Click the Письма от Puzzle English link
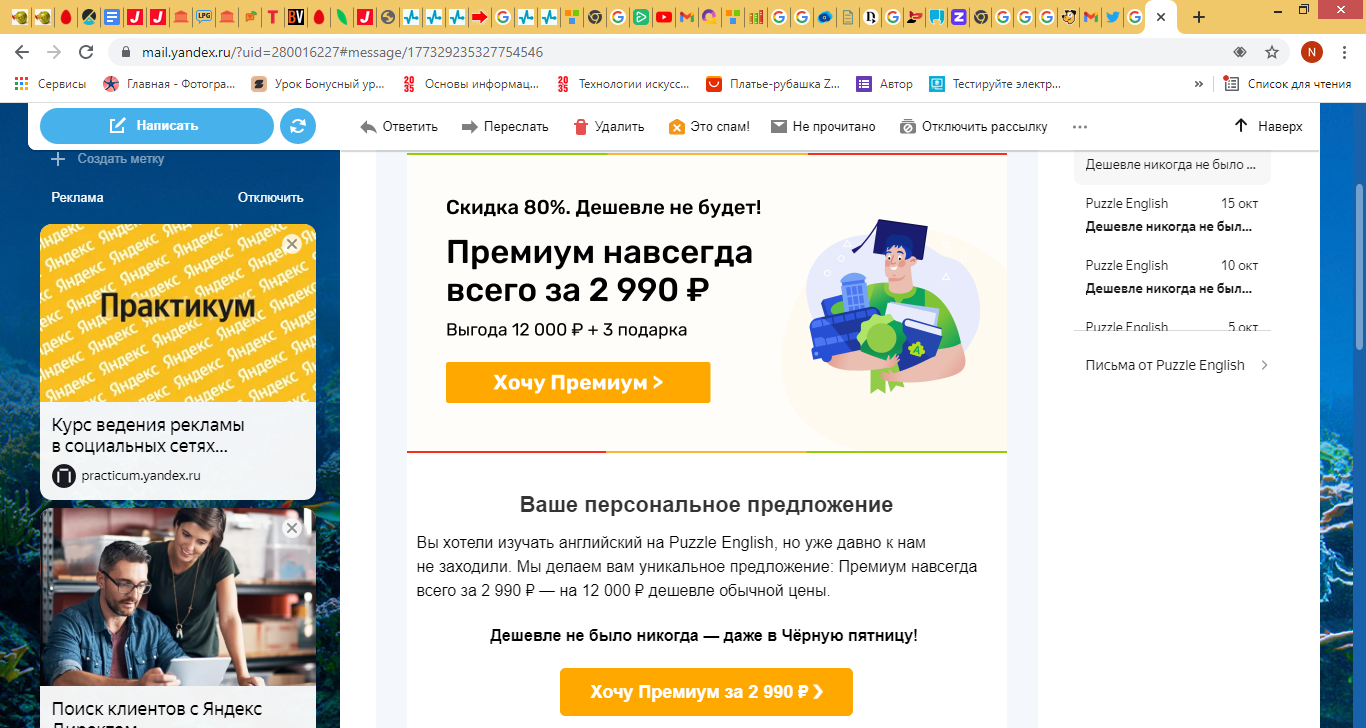Screen dimensions: 1366x728 [1165, 365]
